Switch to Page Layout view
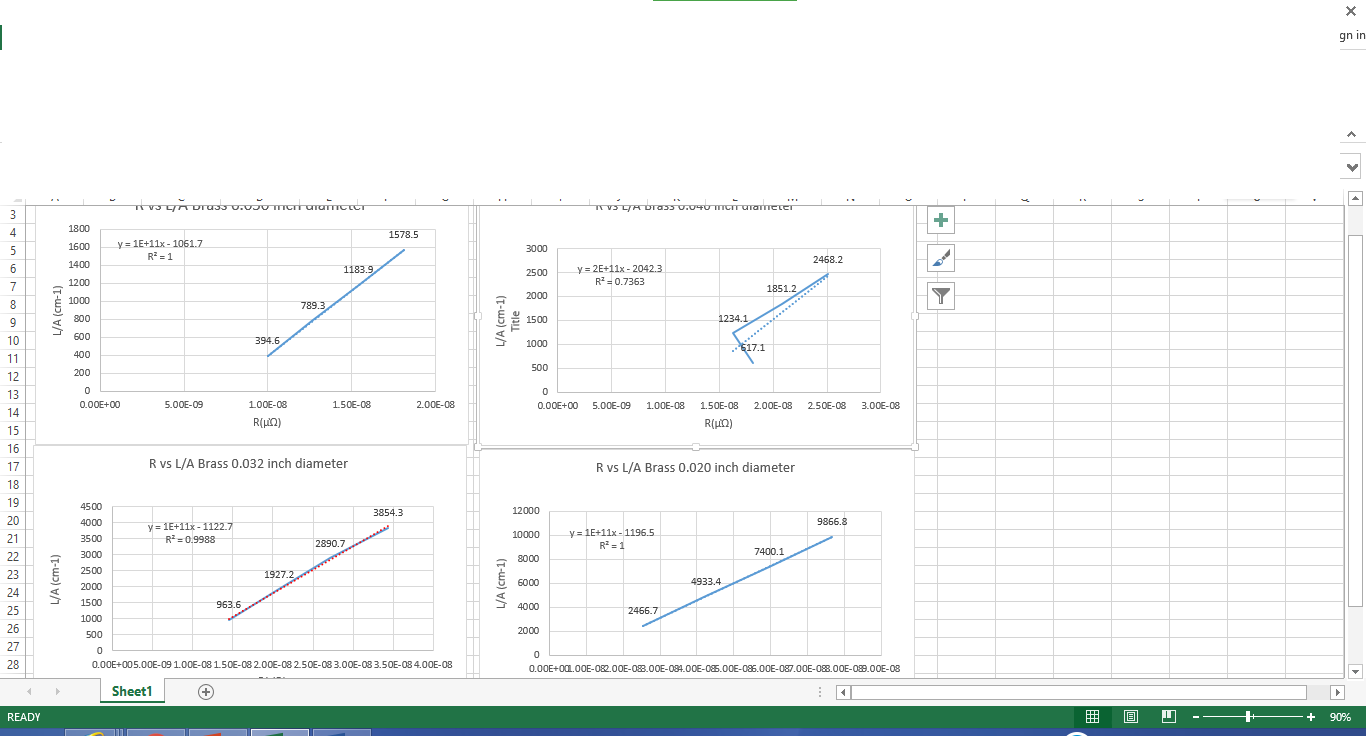The height and width of the screenshot is (736, 1366). [x=1131, y=717]
